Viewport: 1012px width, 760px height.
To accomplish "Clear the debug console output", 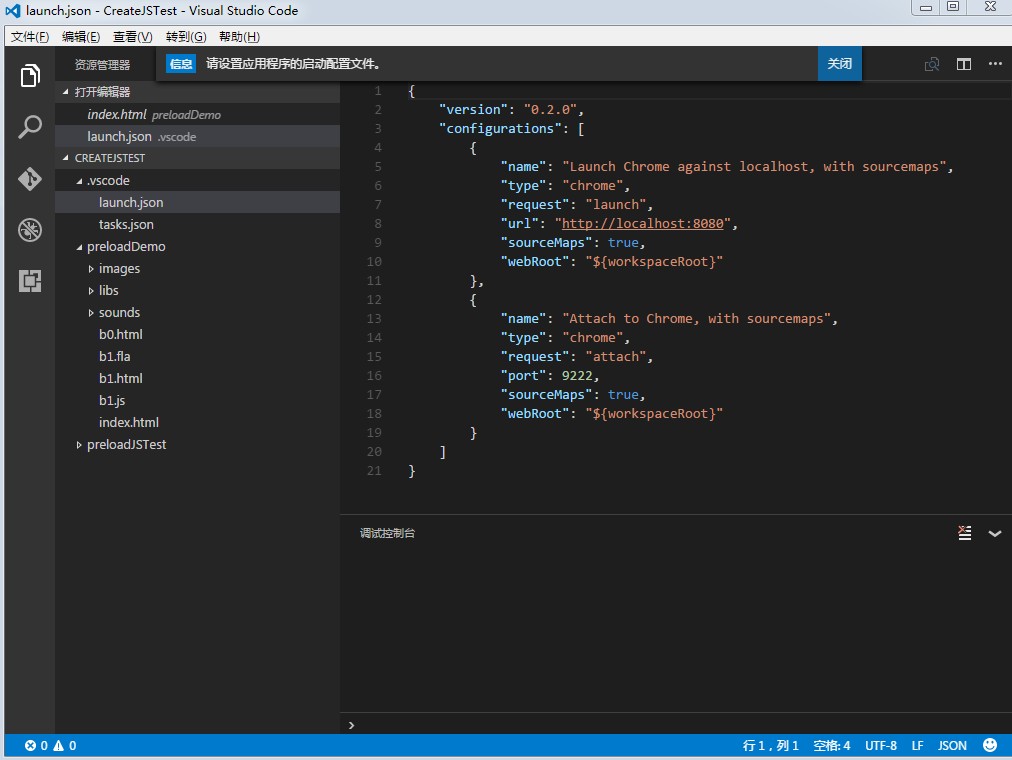I will coord(964,533).
